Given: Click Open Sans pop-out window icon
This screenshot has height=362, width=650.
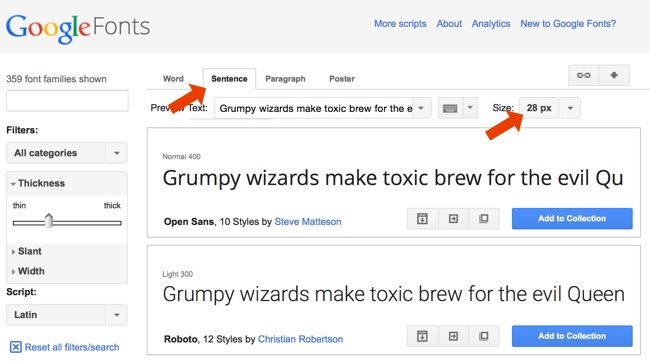Looking at the screenshot, I should point(484,219).
